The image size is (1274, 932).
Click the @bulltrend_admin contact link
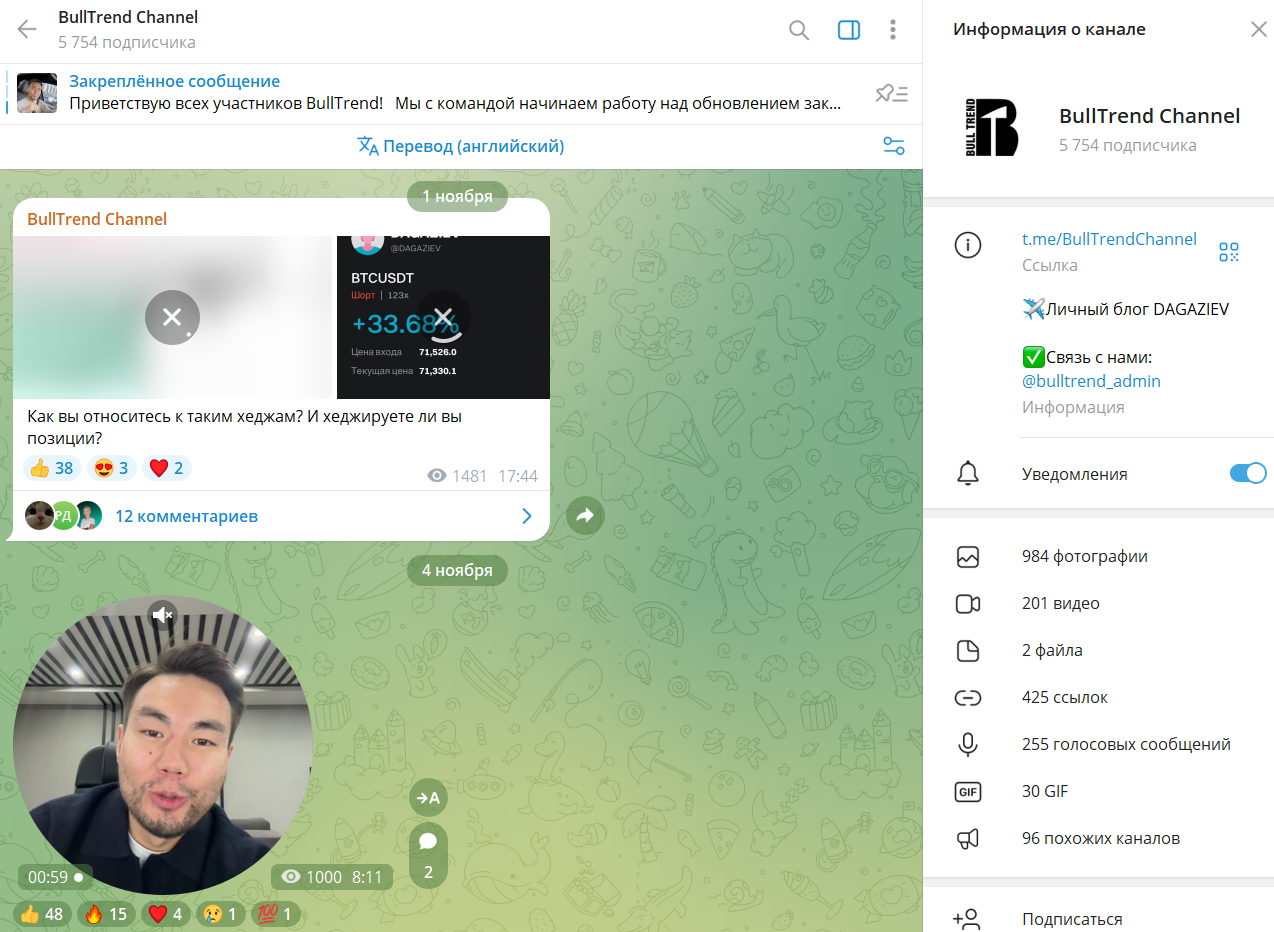[x=1091, y=381]
